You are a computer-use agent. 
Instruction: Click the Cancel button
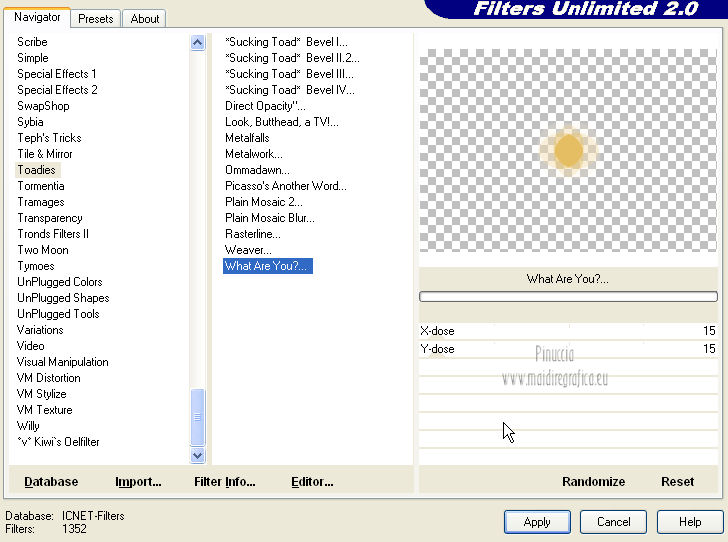[x=613, y=522]
